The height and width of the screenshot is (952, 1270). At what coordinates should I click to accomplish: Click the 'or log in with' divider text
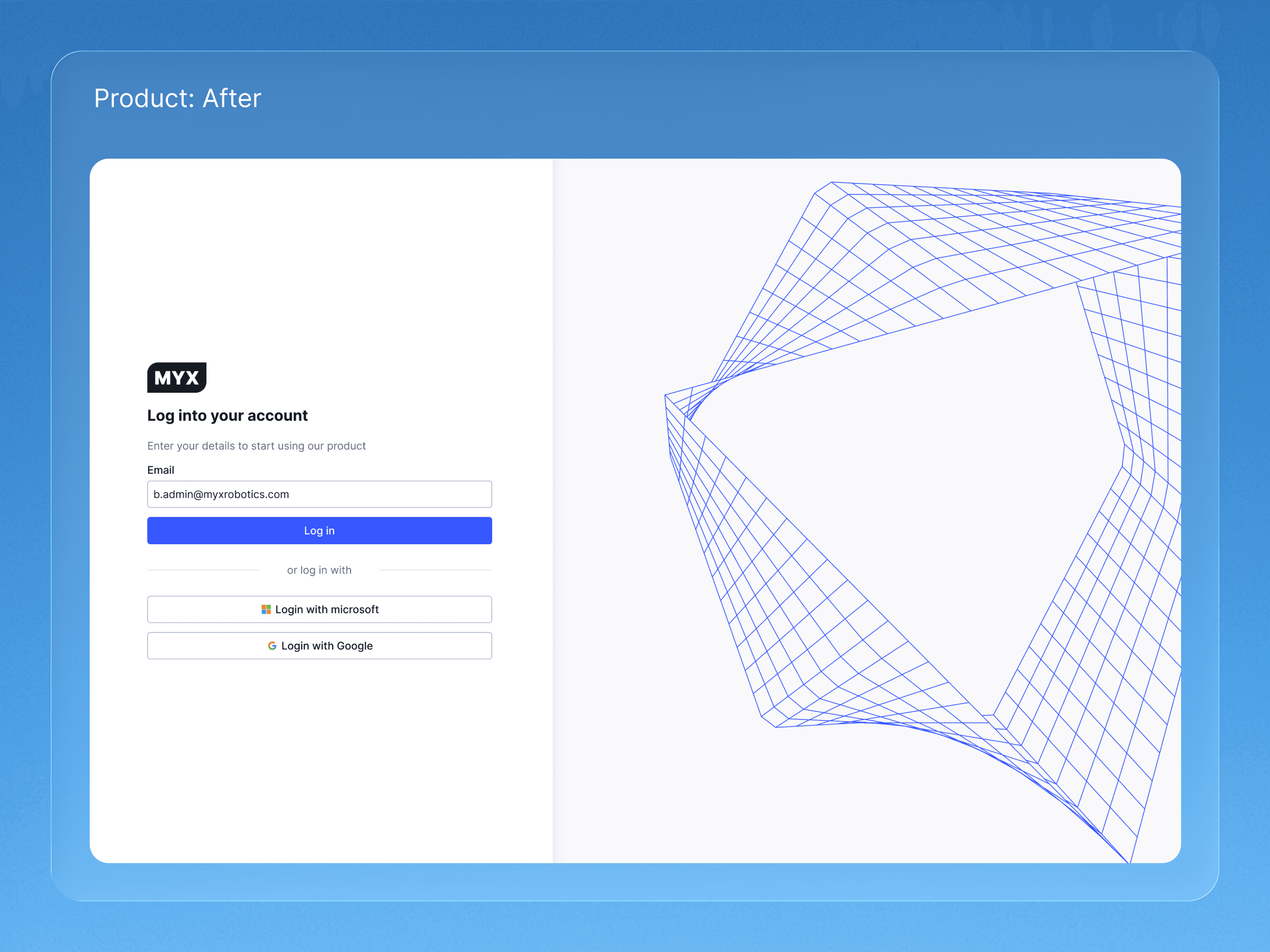point(319,570)
